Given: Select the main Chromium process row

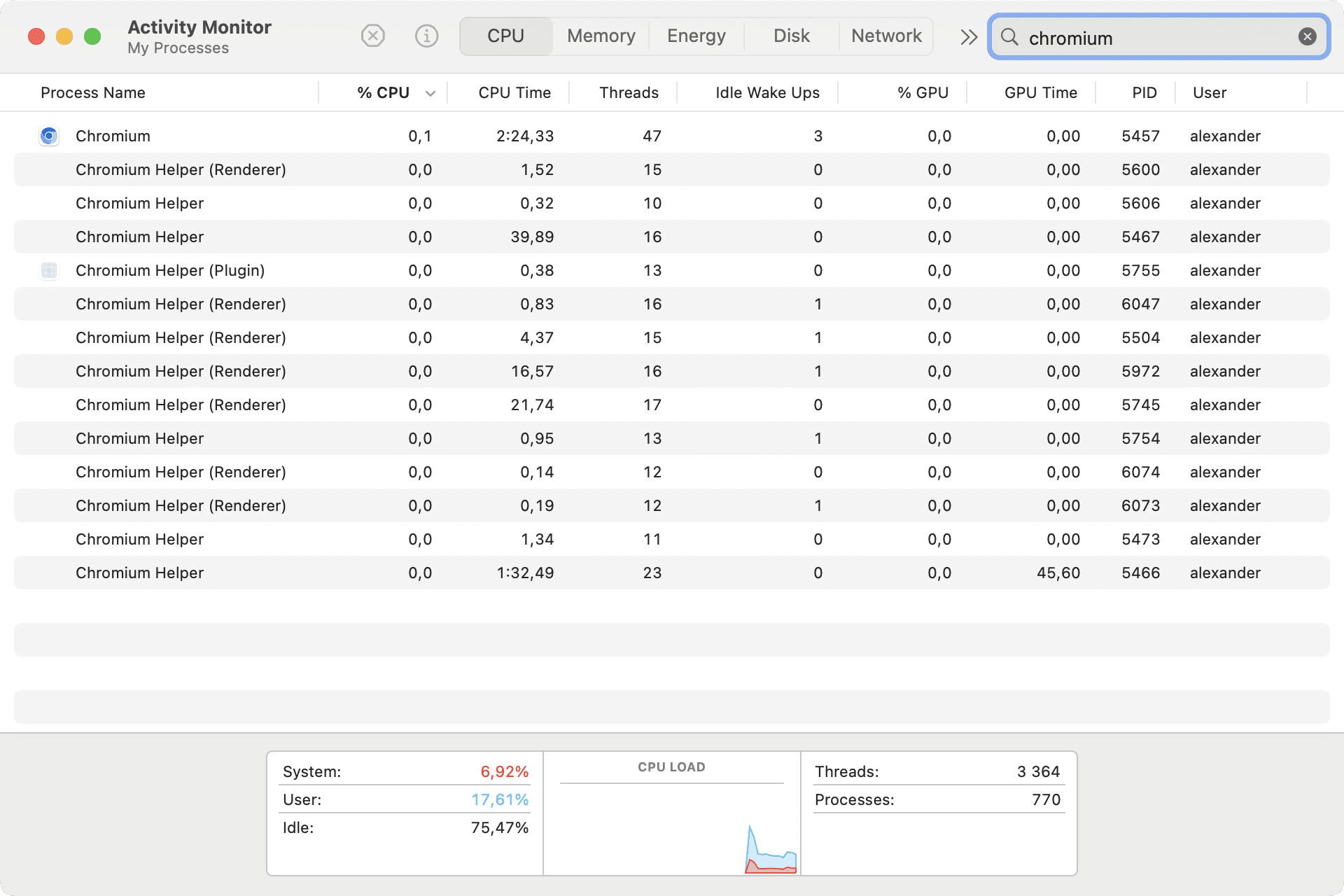Looking at the screenshot, I should pos(672,136).
